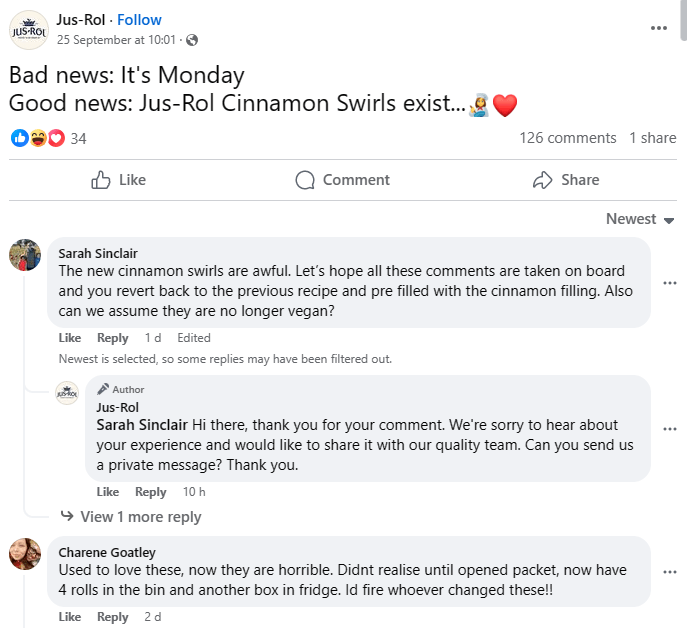This screenshot has width=687, height=628.
Task: Open the Newest comment sorting dropdown
Action: (x=640, y=219)
